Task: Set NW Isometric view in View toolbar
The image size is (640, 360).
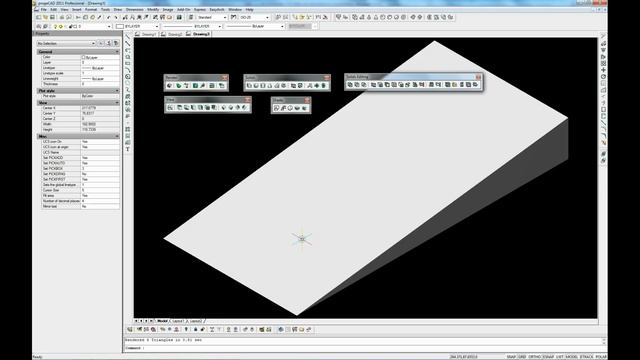Action: click(x=244, y=107)
